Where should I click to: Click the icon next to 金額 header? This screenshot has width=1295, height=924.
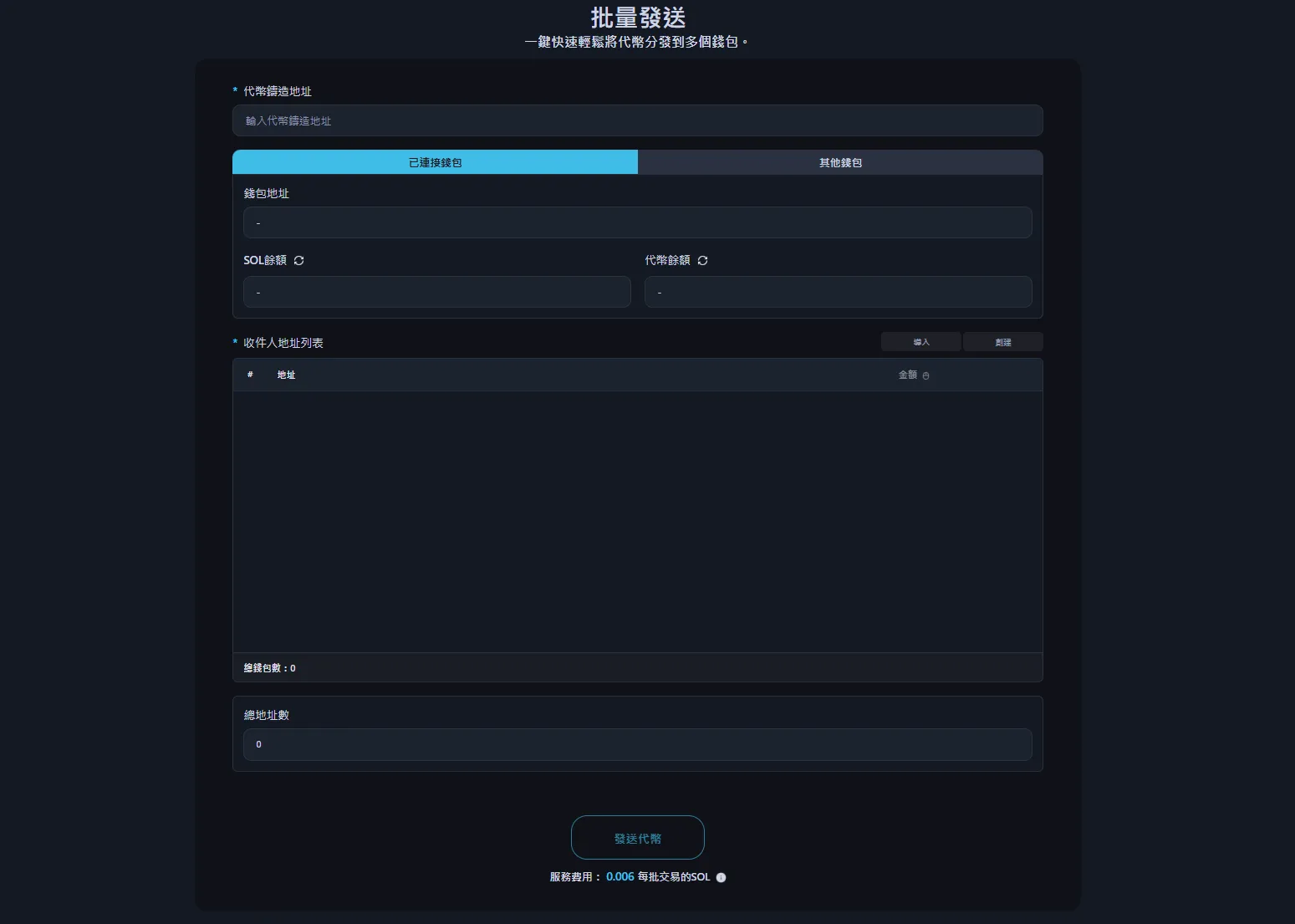(x=925, y=375)
